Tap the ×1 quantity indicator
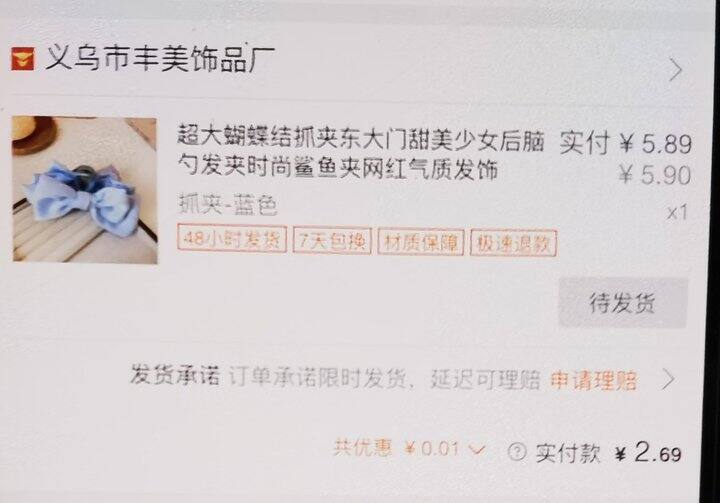 (677, 213)
